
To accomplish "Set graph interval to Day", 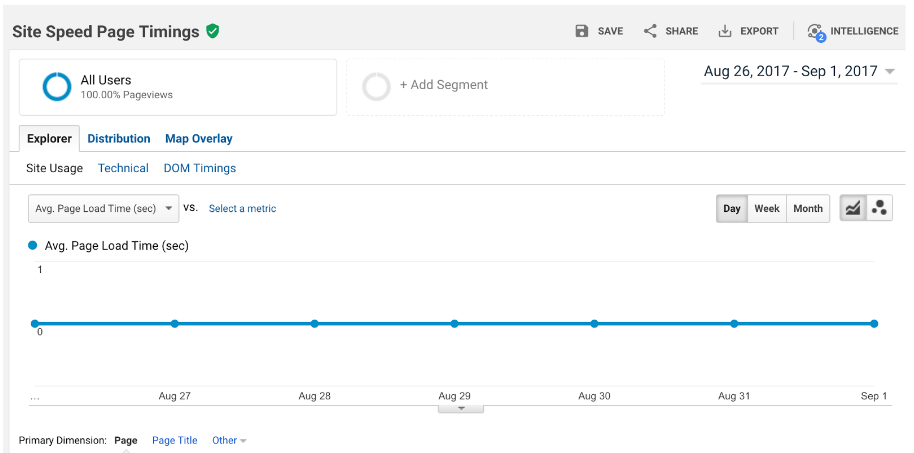I will click(732, 208).
